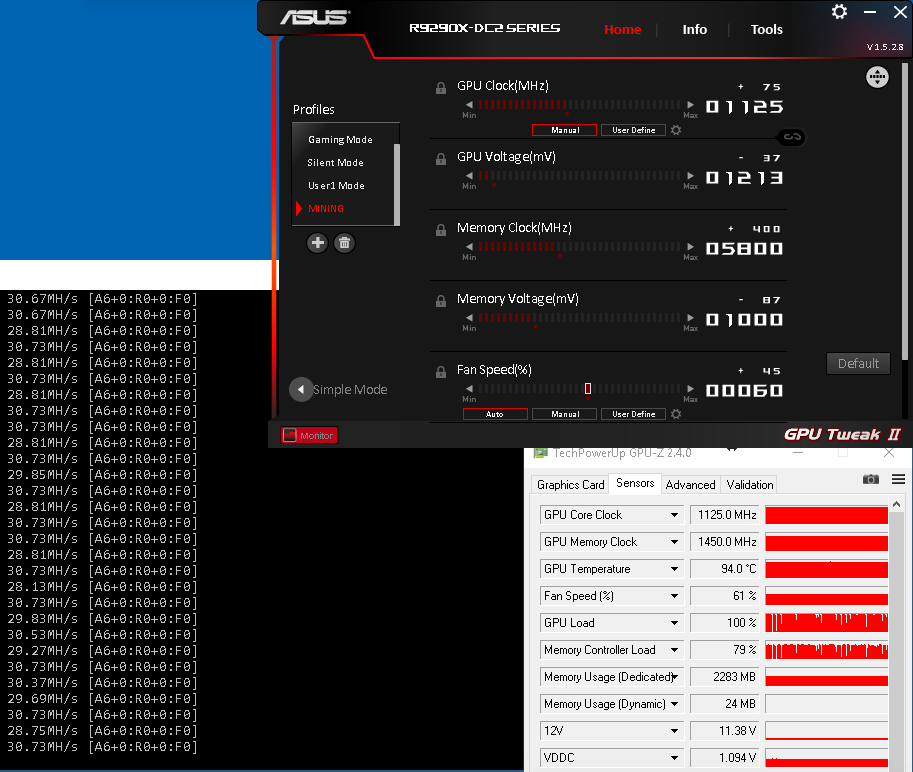Decrease GPU Voltage with left arrow
The width and height of the screenshot is (913, 772).
(469, 176)
